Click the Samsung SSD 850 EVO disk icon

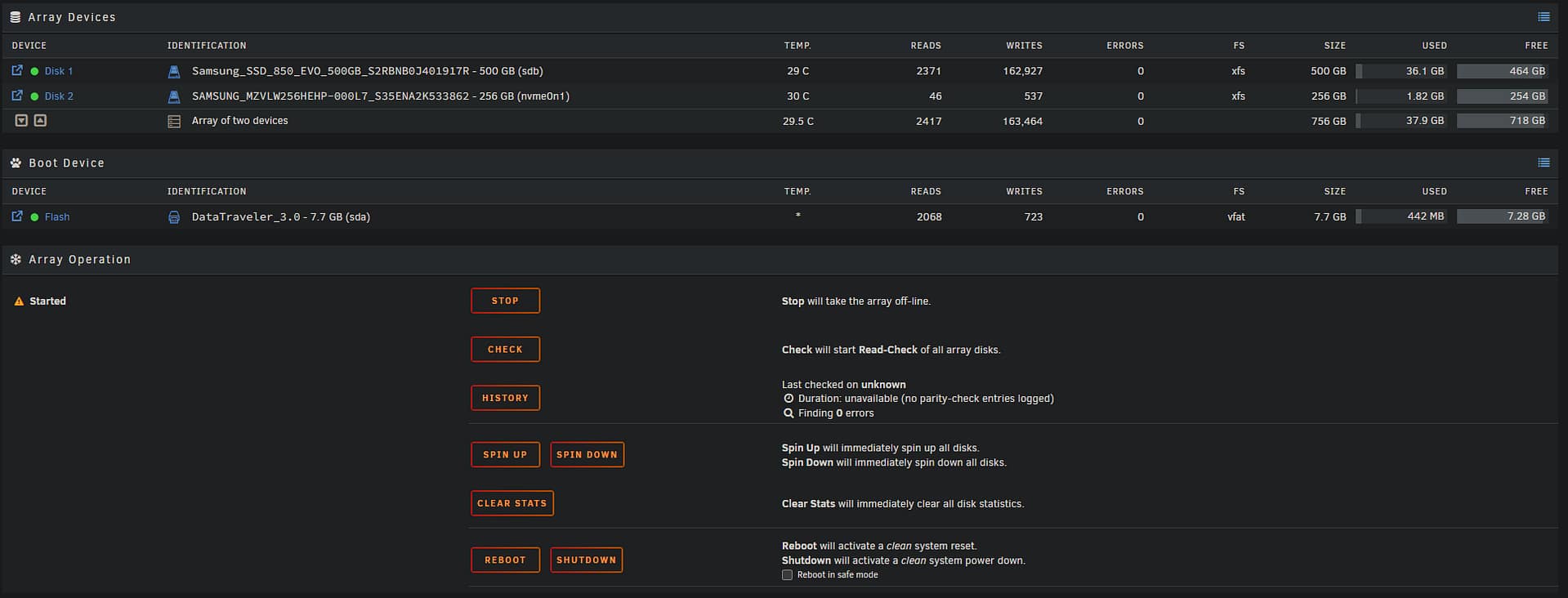[174, 72]
